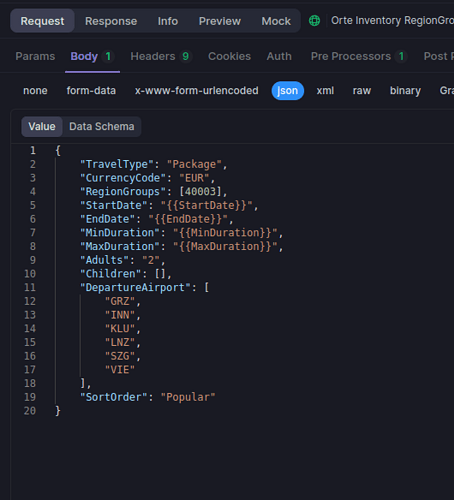The image size is (454, 500).
Task: Click the "StartDate" key in line 5
Action: pos(114,205)
